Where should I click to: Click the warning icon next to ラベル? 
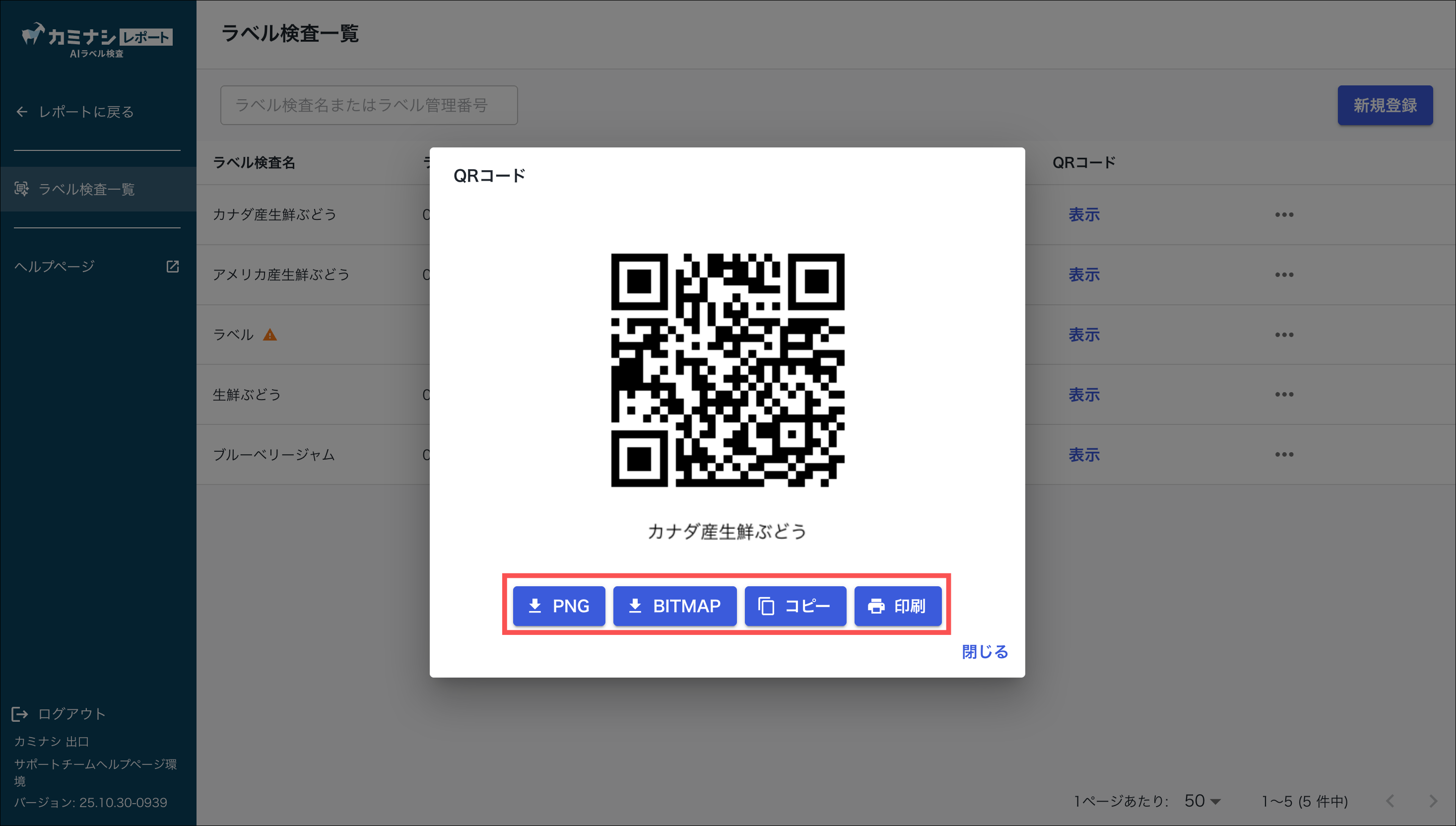[x=270, y=335]
